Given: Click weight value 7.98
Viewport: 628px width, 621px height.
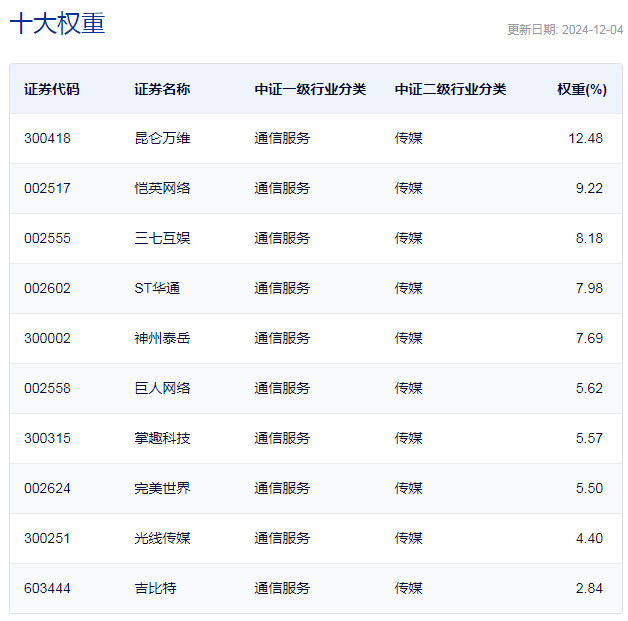Looking at the screenshot, I should tap(589, 288).
